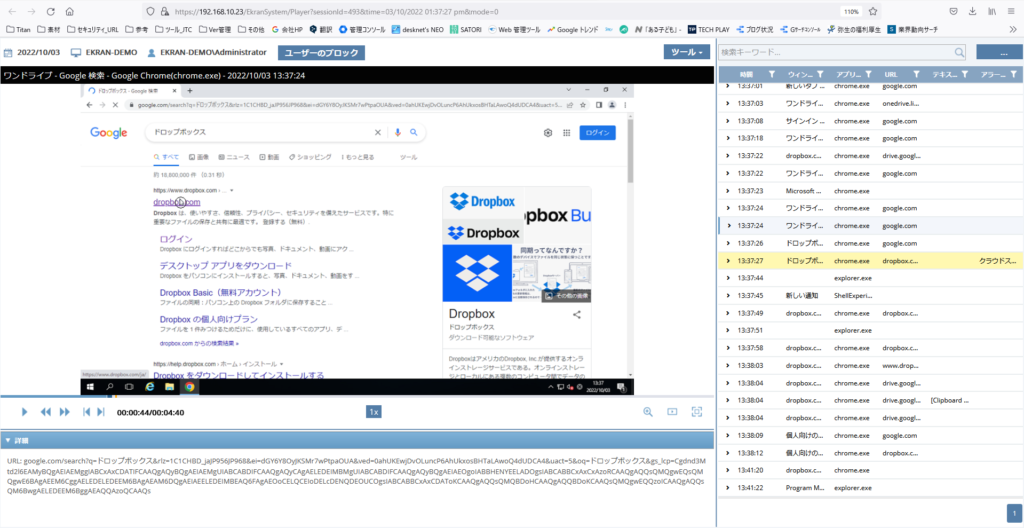
Task: Open the ツール dropdown menu
Action: [686, 52]
